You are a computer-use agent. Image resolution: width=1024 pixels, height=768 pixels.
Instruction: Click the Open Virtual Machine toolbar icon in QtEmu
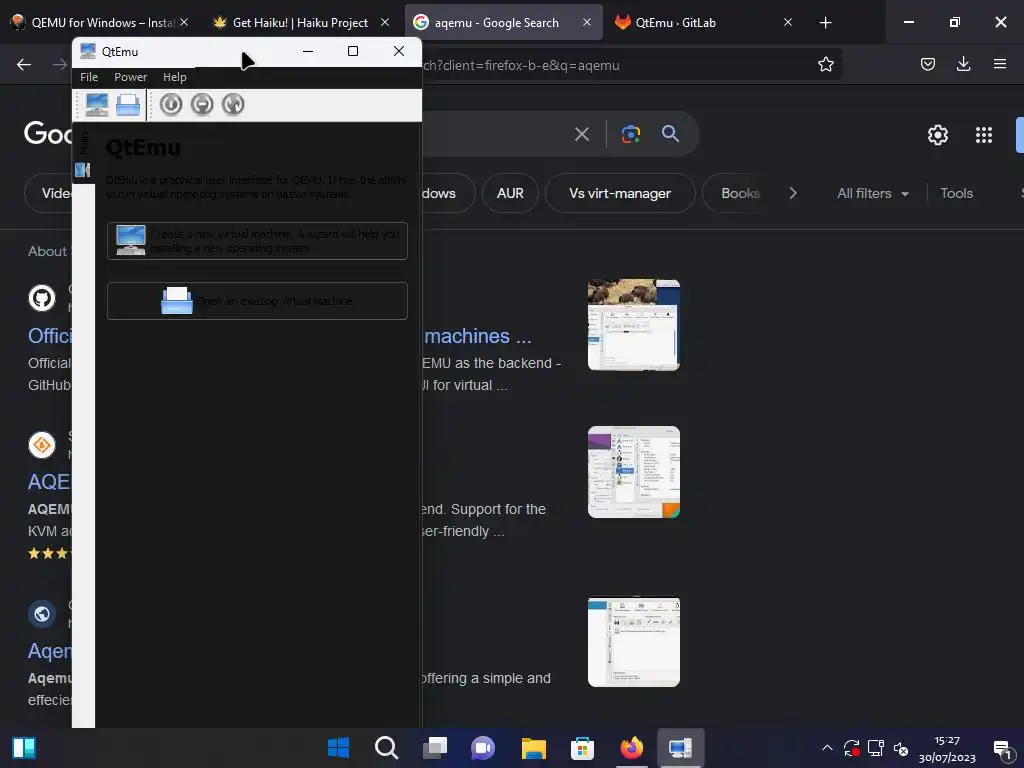(128, 104)
